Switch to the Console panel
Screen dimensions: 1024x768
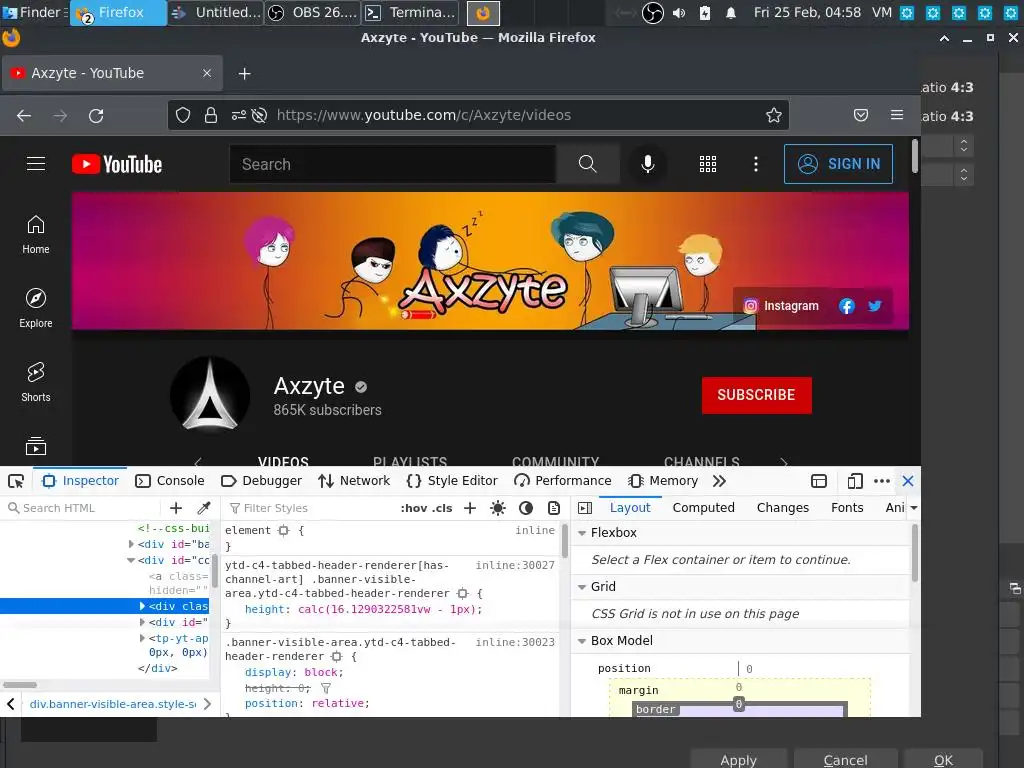click(170, 481)
